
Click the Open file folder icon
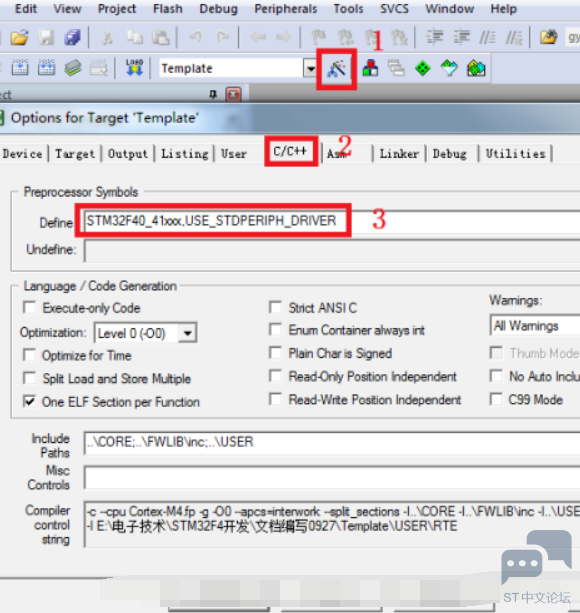(x=19, y=38)
